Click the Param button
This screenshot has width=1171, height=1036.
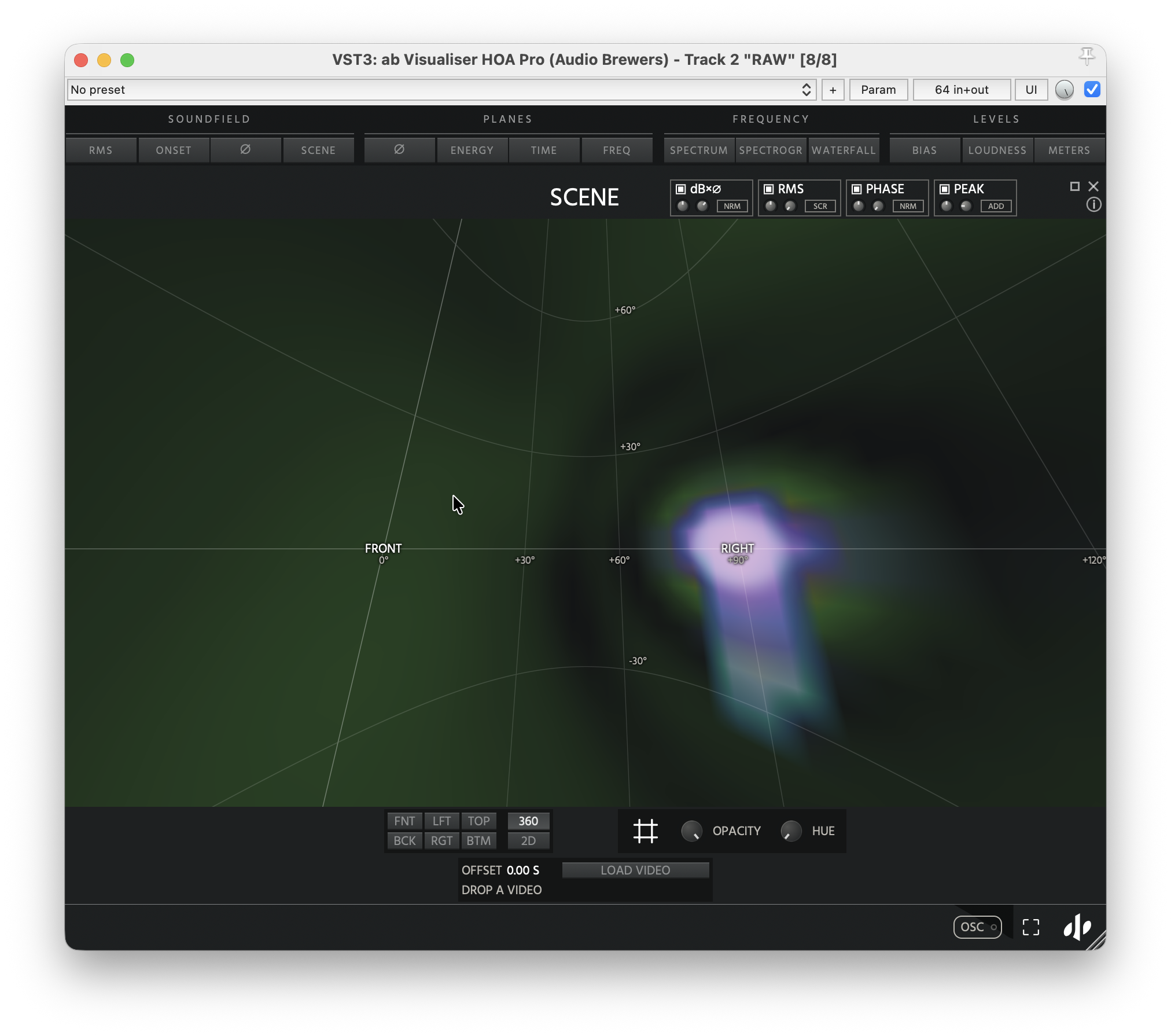coord(878,90)
